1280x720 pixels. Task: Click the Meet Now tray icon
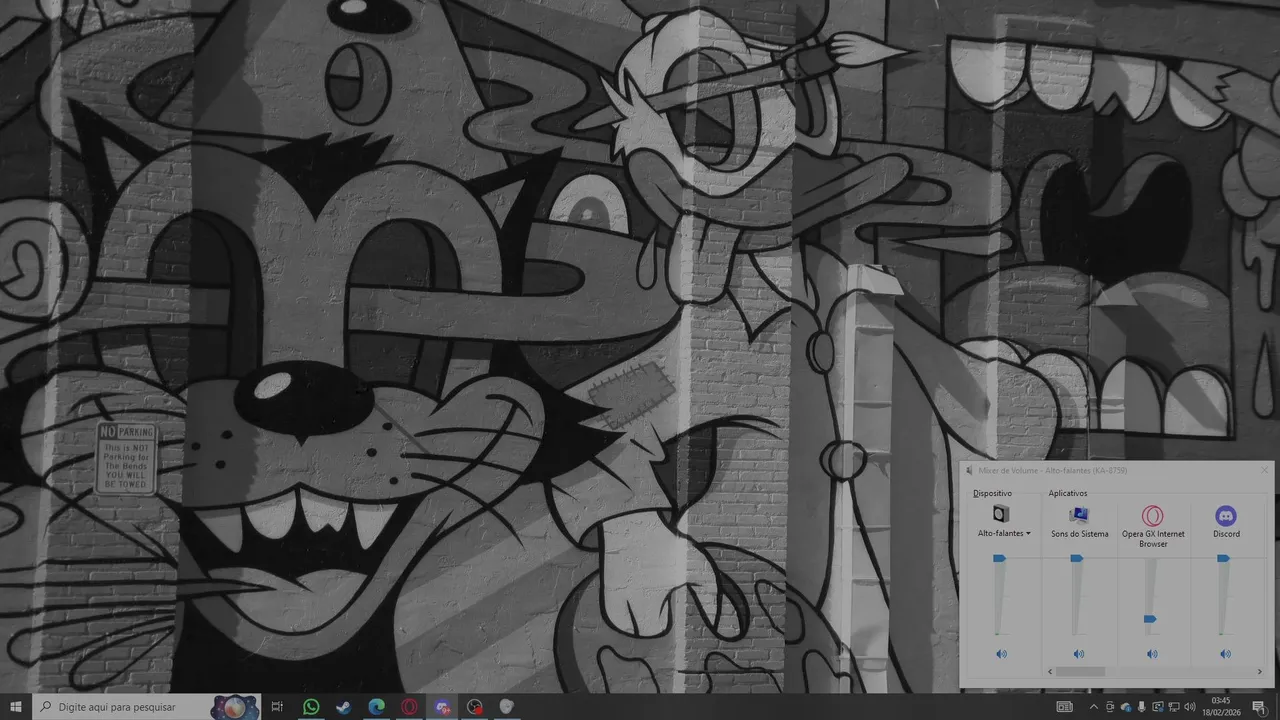[1110, 707]
